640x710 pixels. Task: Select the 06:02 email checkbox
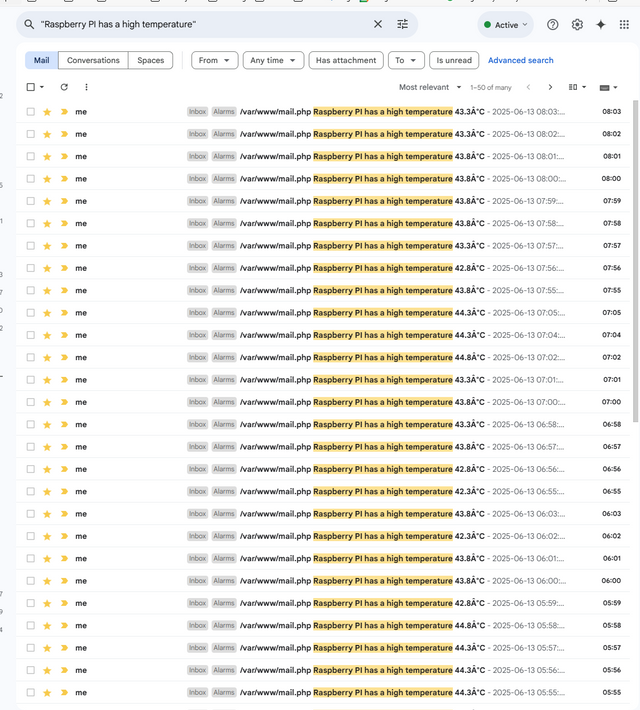click(x=30, y=536)
